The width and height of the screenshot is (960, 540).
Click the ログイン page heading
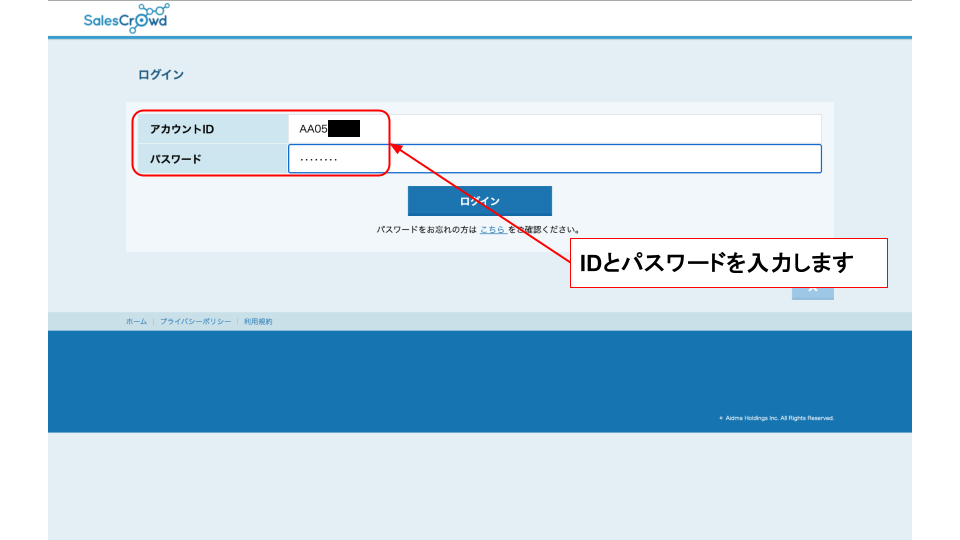[x=161, y=75]
